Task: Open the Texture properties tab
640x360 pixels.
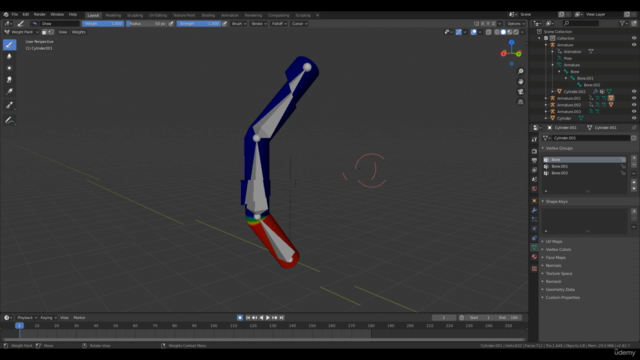Action: click(x=534, y=269)
